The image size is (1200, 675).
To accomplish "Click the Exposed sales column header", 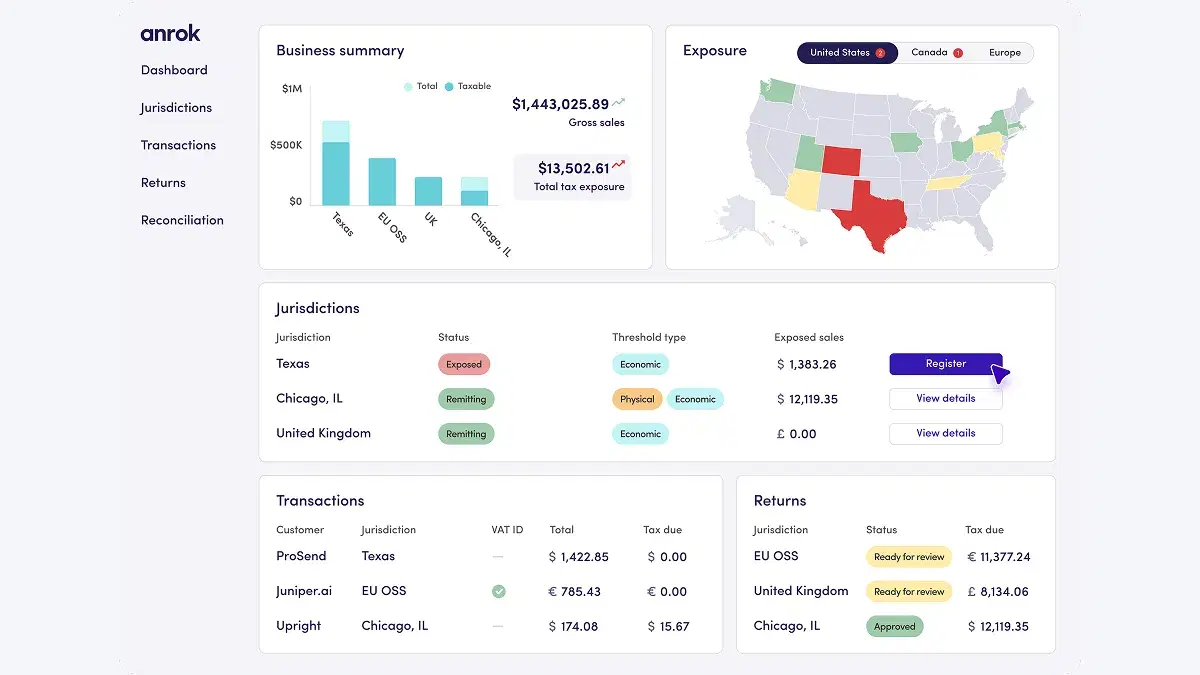I will coord(809,337).
